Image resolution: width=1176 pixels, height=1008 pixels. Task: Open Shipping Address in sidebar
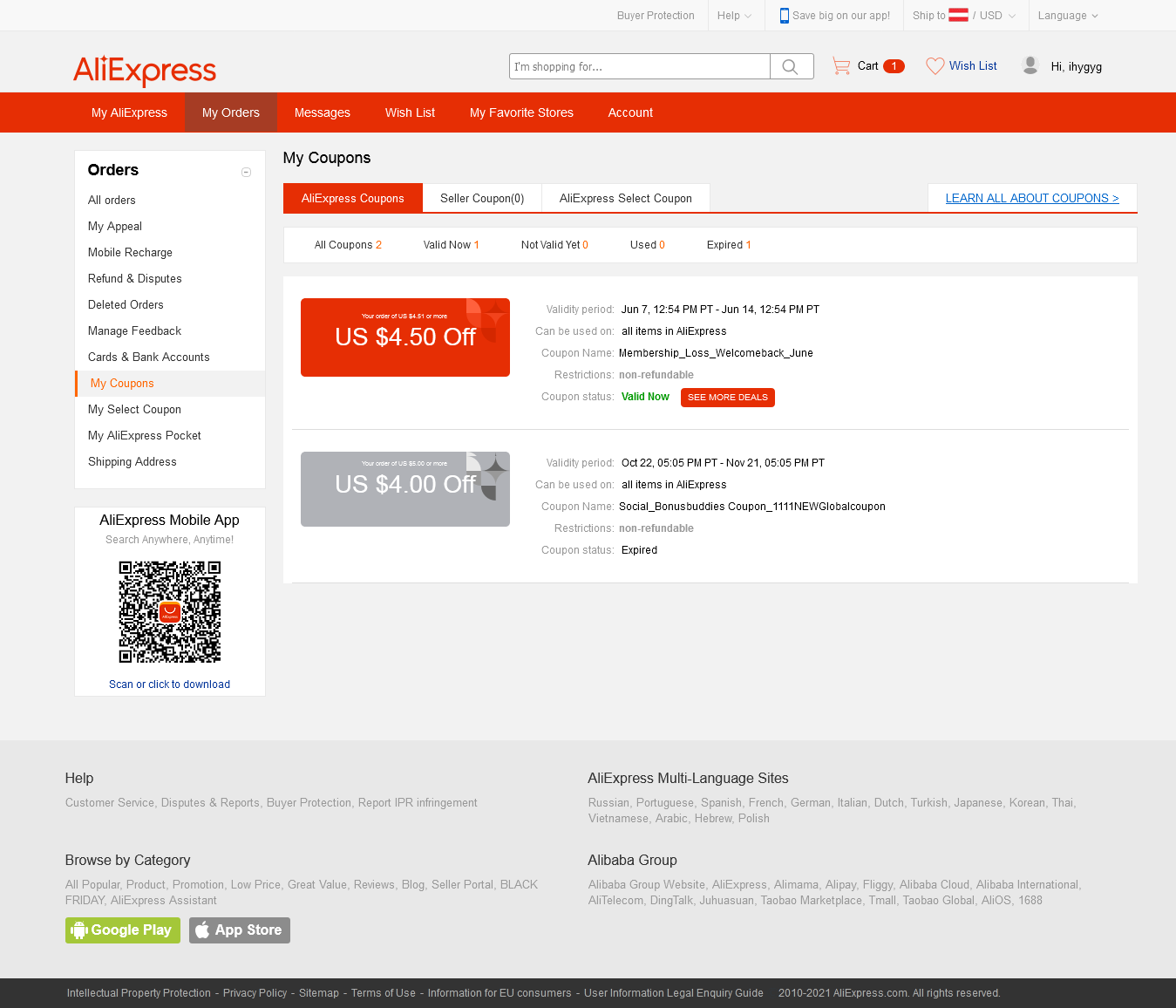[x=133, y=461]
